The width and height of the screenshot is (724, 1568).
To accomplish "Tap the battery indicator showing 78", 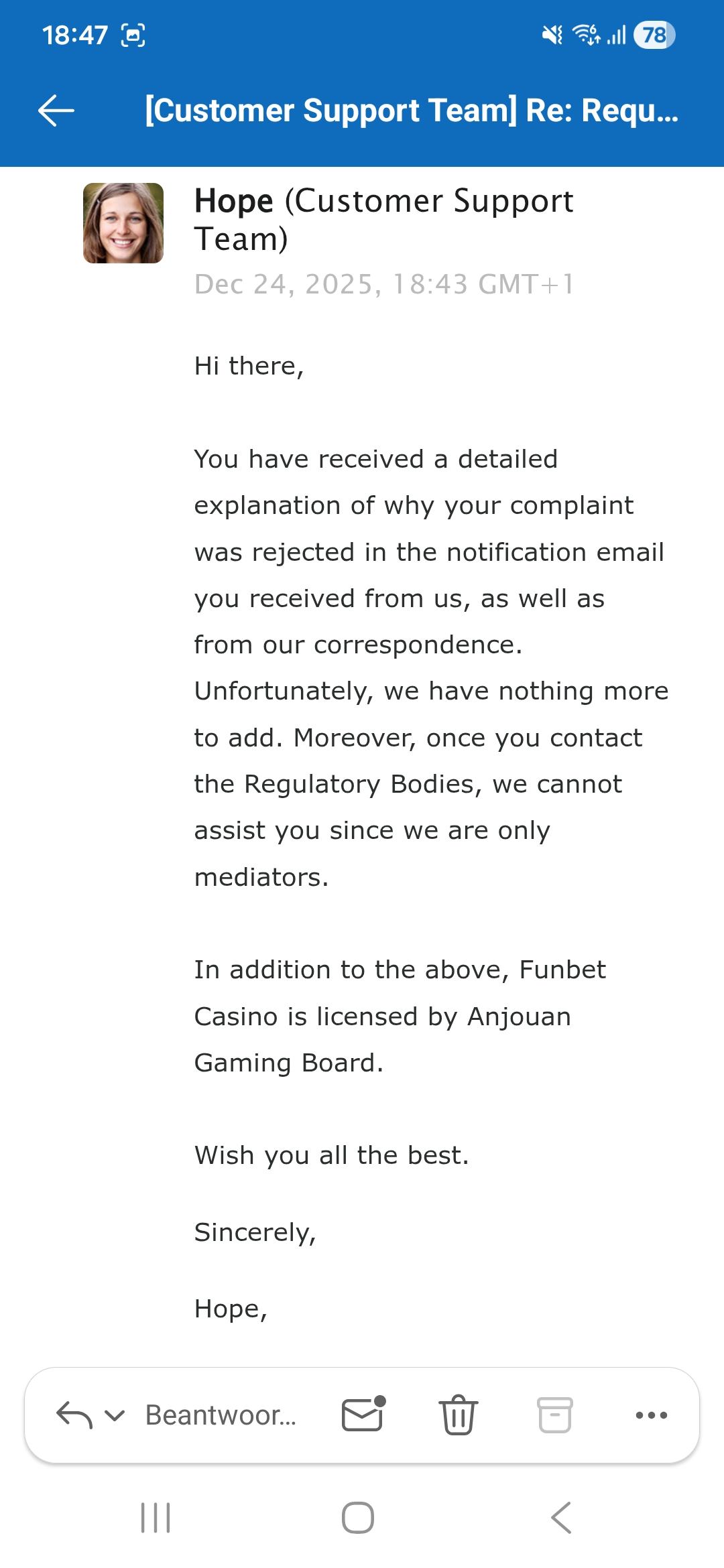I will [654, 35].
